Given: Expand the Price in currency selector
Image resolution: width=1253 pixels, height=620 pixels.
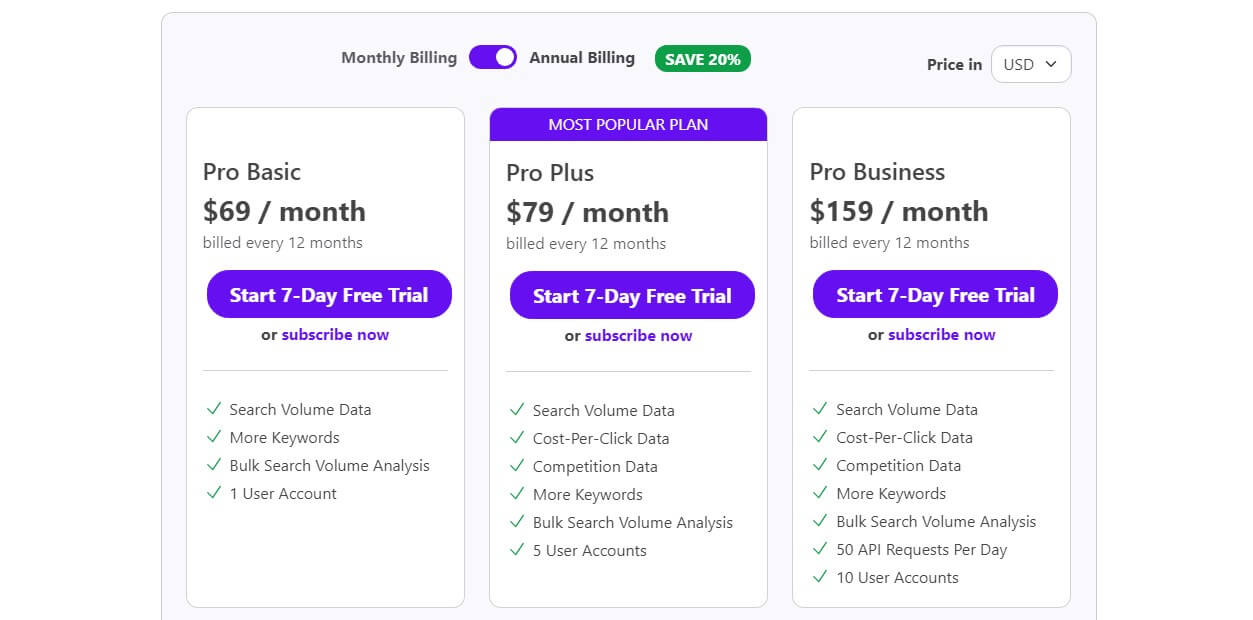Looking at the screenshot, I should coord(1030,64).
